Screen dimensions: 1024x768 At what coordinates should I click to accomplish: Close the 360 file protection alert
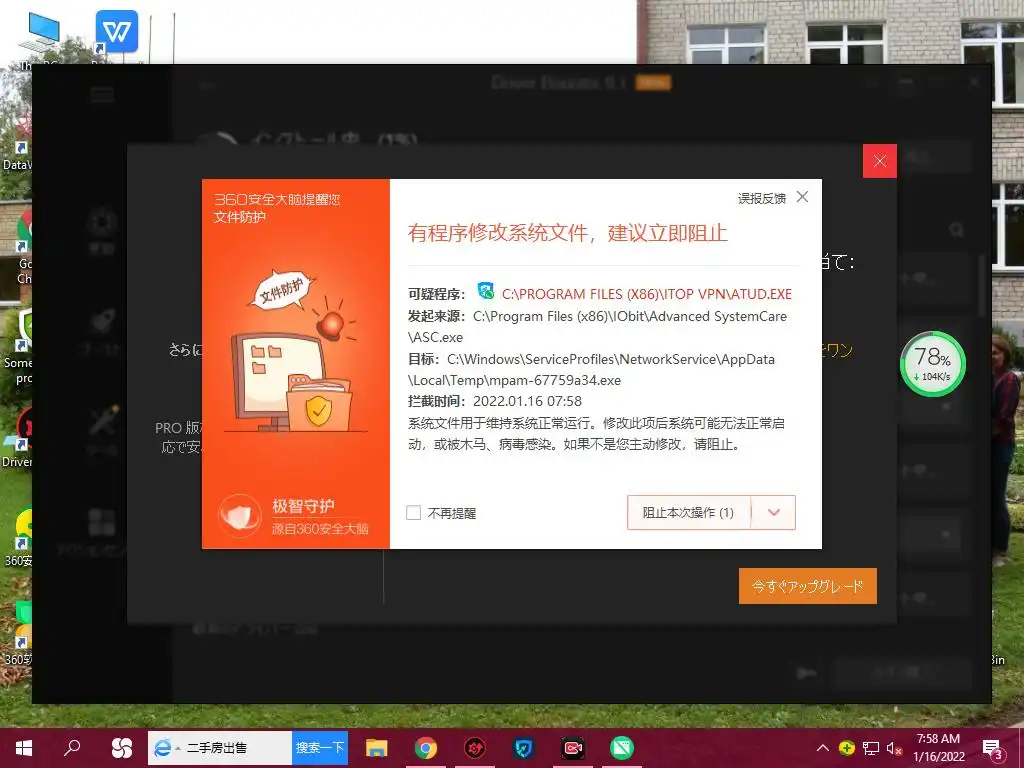coord(803,197)
